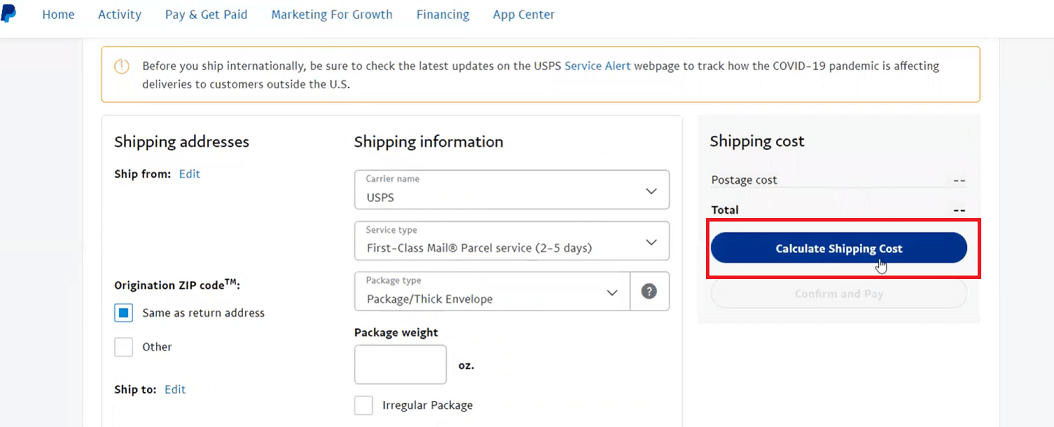Open Pay & Get Paid menu
Viewport: 1054px width, 427px height.
[206, 14]
